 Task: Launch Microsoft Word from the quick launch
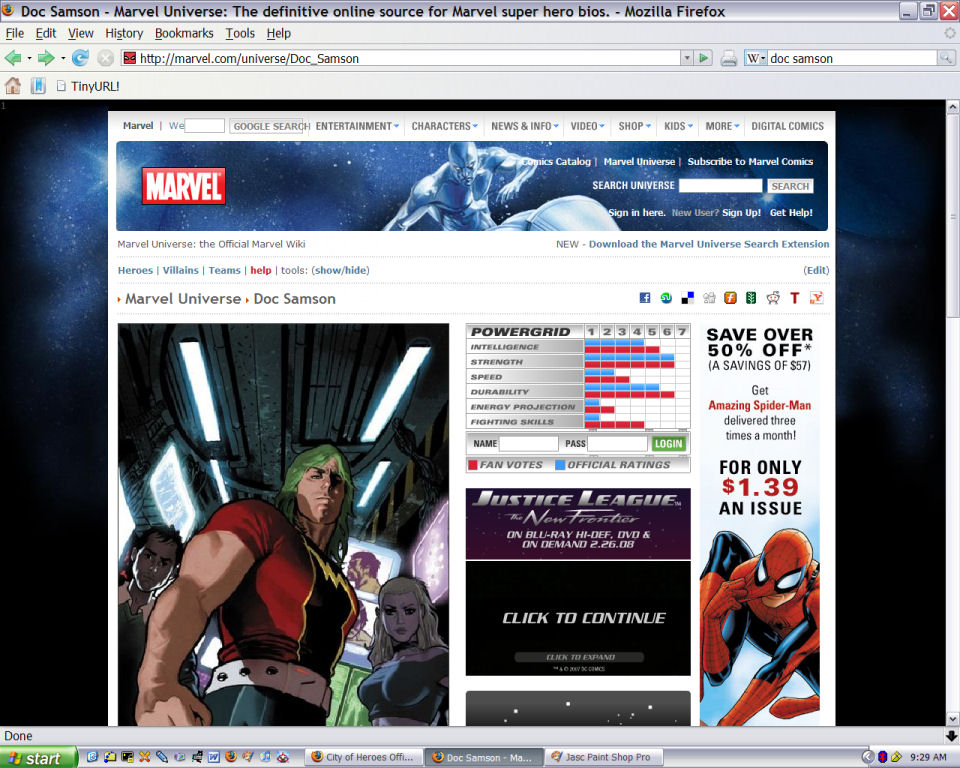[214, 757]
